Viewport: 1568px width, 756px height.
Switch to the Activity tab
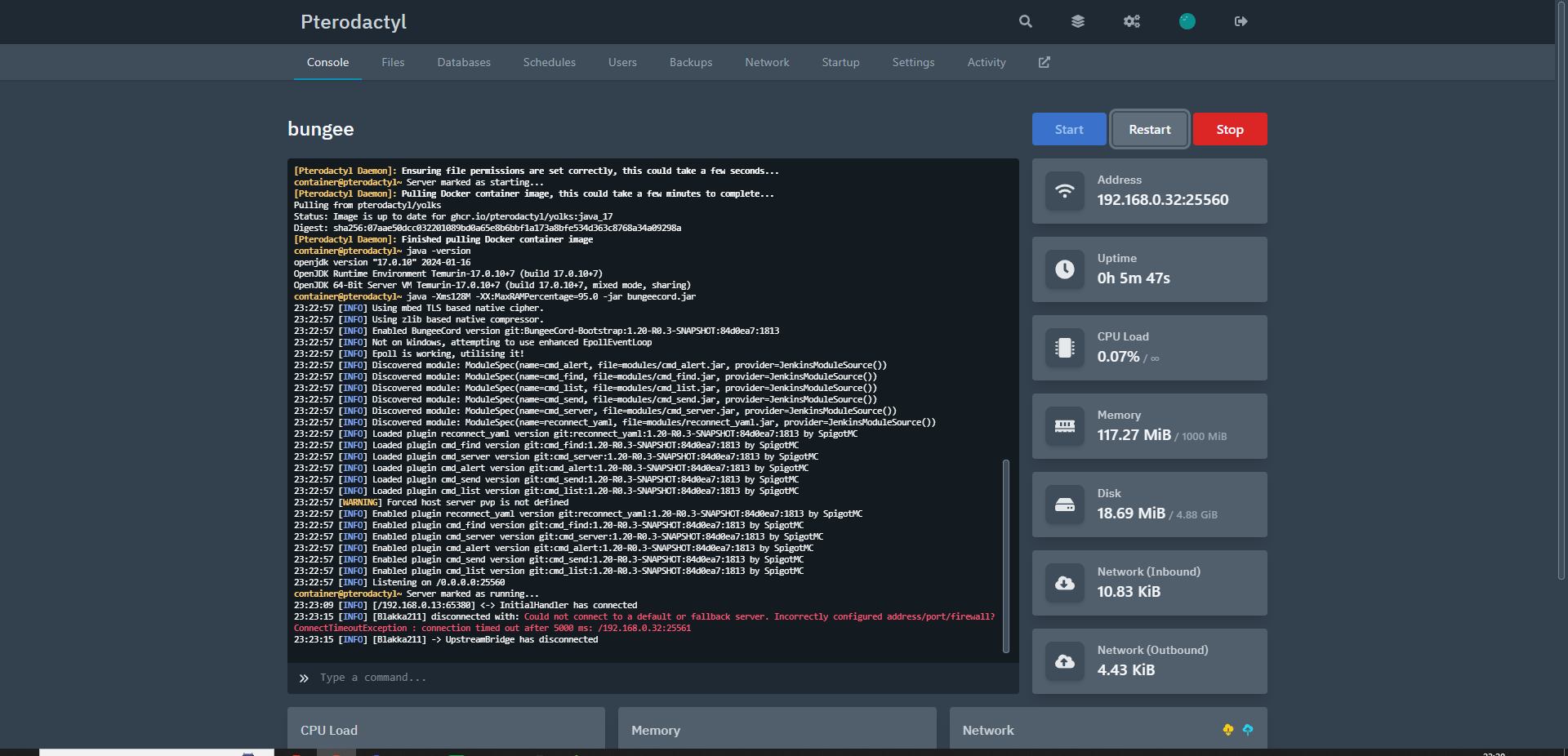986,62
